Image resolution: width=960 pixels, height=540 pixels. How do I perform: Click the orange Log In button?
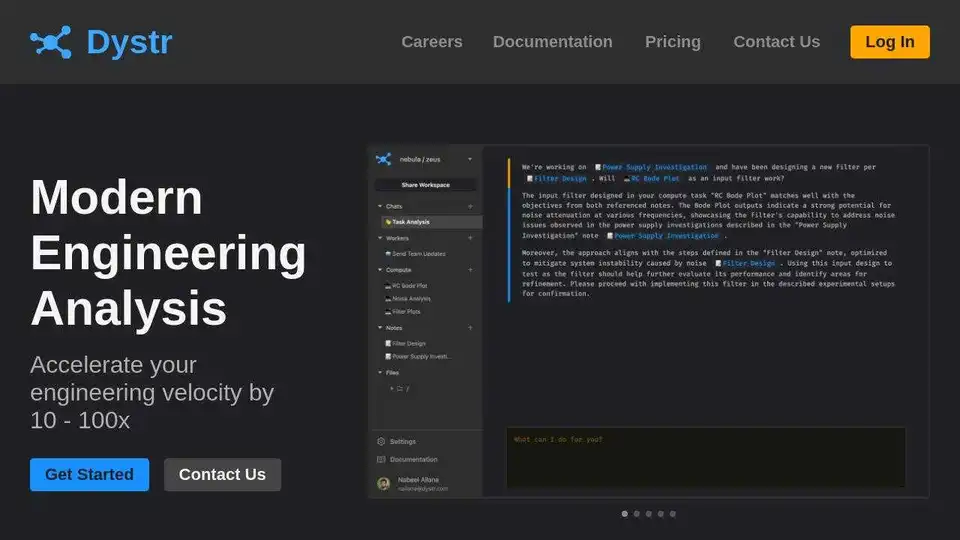click(x=890, y=42)
